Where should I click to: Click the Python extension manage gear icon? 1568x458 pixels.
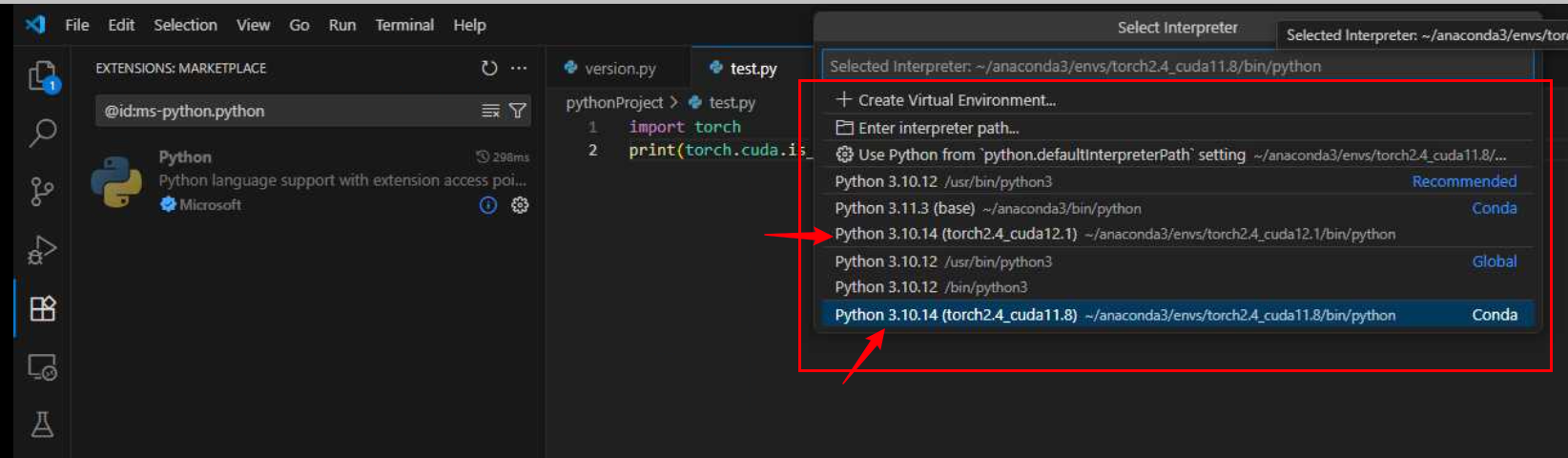(520, 205)
